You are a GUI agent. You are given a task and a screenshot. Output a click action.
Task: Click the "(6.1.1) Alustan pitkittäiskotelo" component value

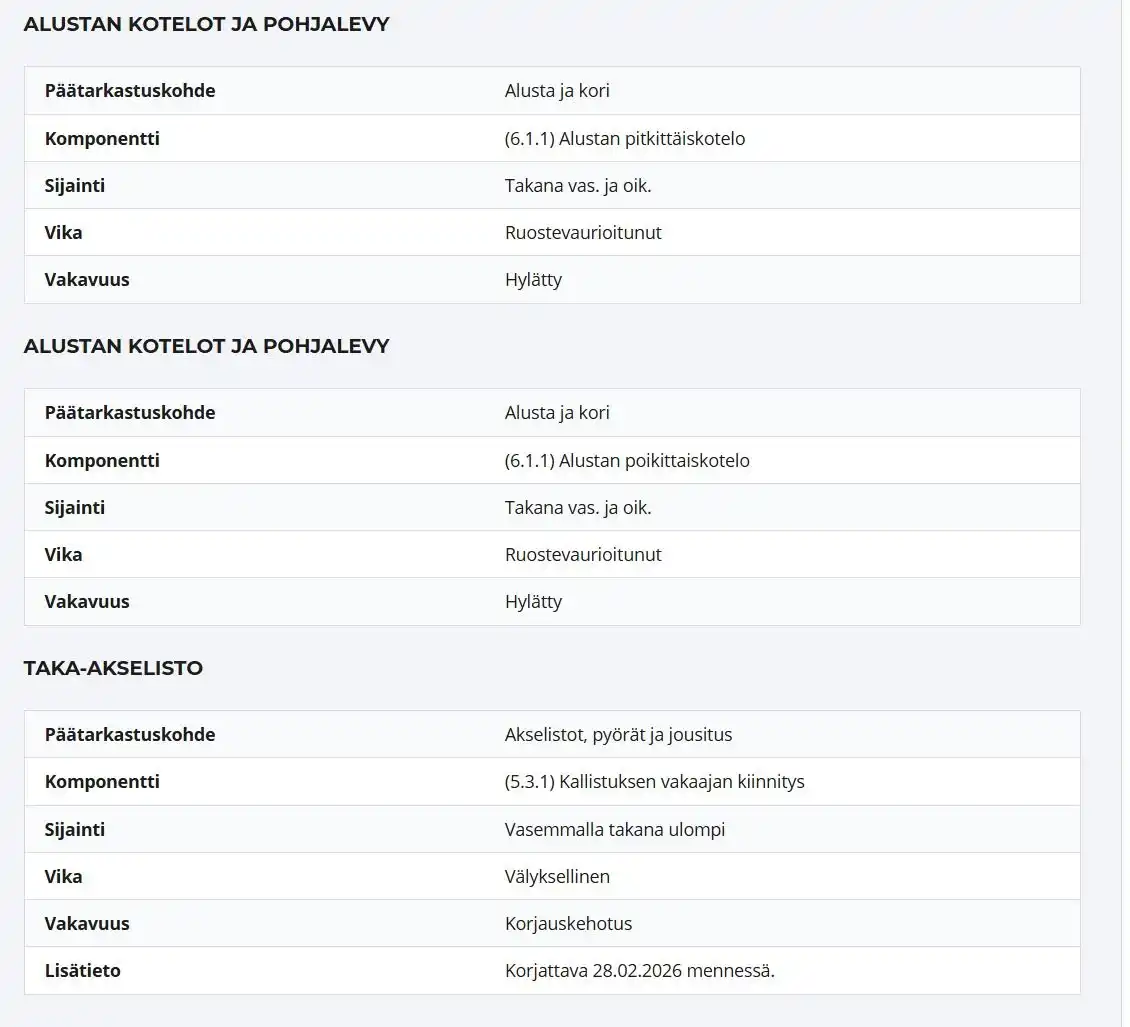pos(625,139)
